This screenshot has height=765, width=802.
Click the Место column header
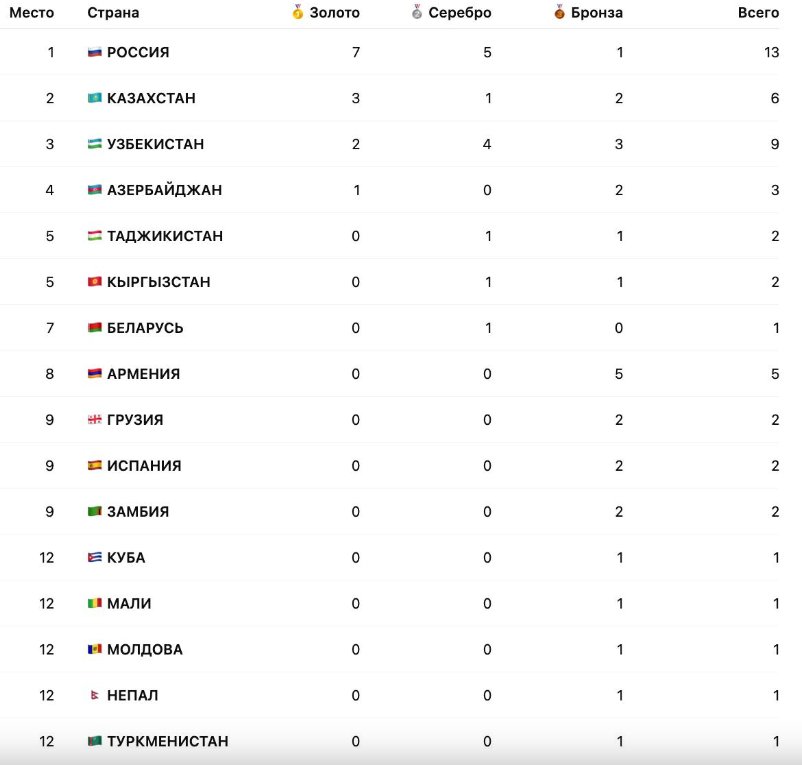32,13
